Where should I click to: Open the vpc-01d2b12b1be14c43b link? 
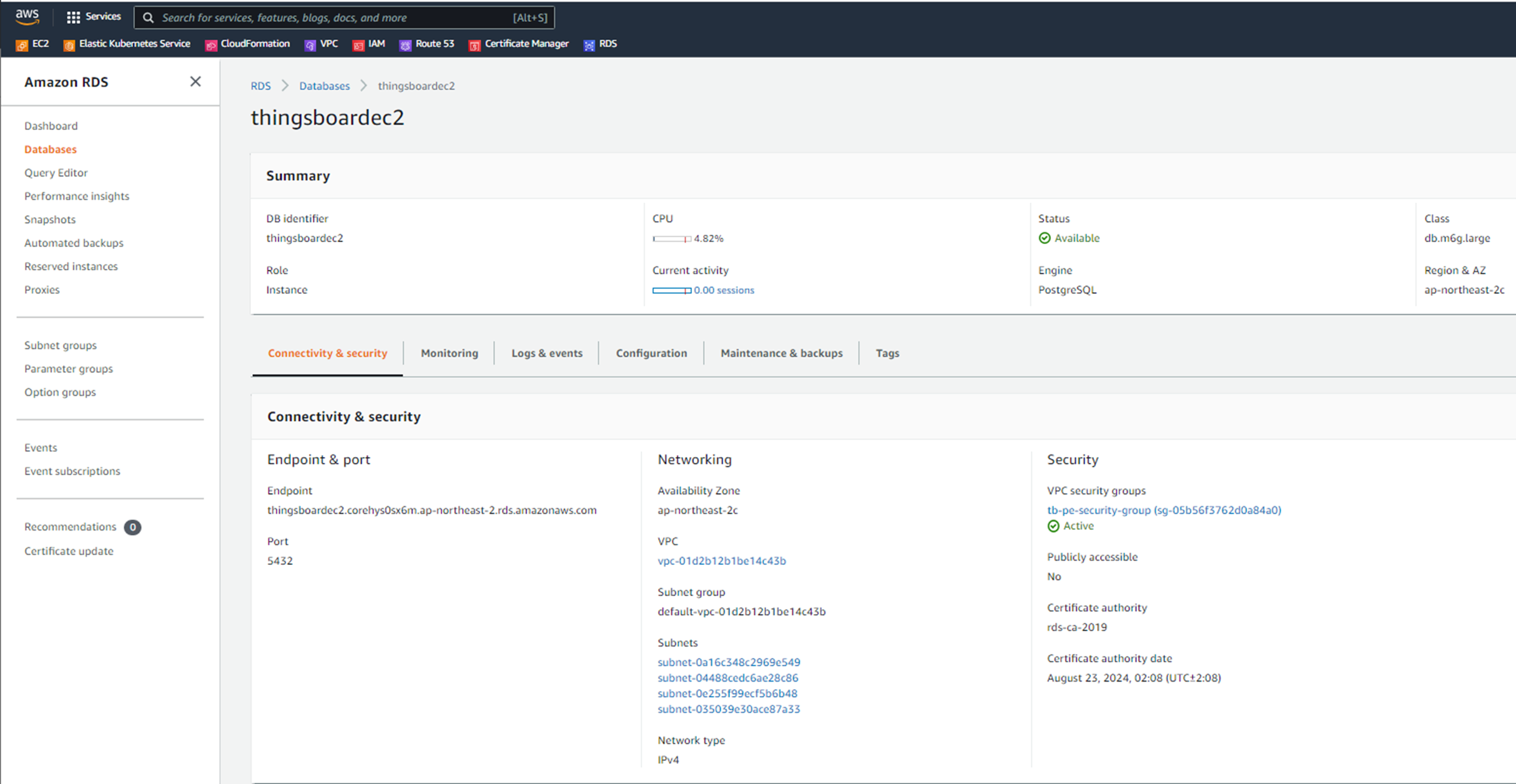[721, 561]
